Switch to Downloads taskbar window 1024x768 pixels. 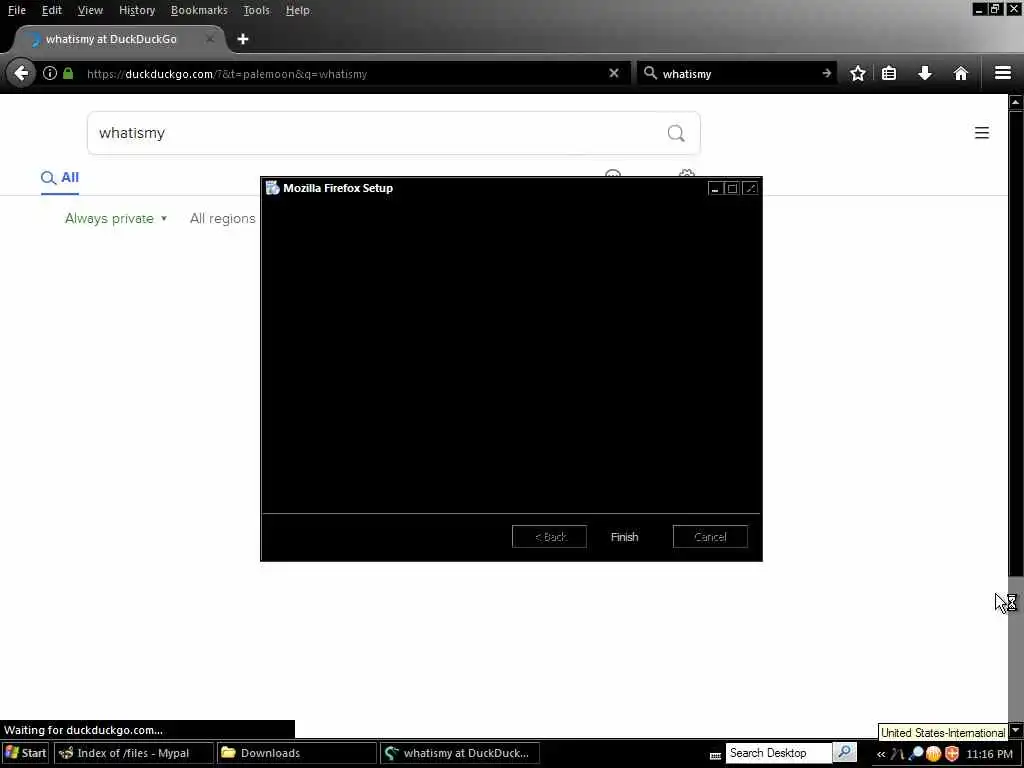[296, 753]
